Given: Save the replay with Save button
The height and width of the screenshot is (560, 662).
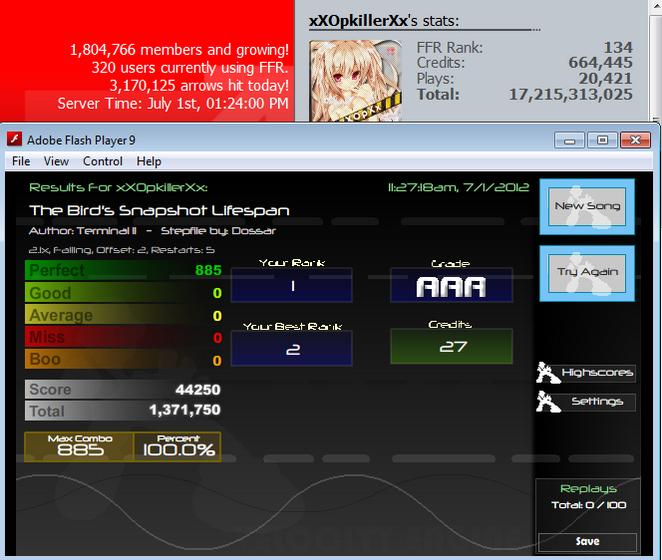Looking at the screenshot, I should coord(587,541).
